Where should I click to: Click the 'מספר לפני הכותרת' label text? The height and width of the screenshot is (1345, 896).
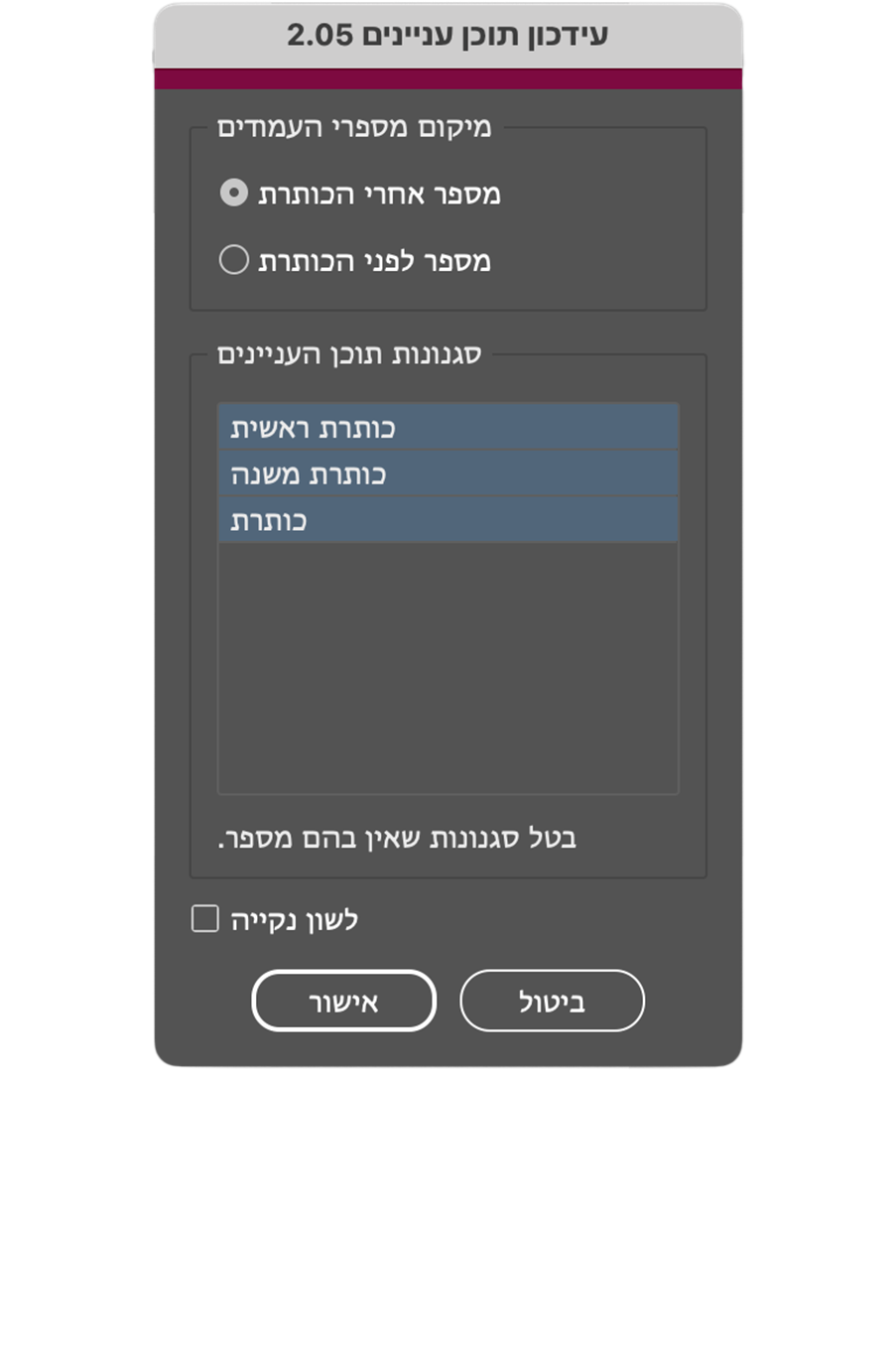click(374, 261)
